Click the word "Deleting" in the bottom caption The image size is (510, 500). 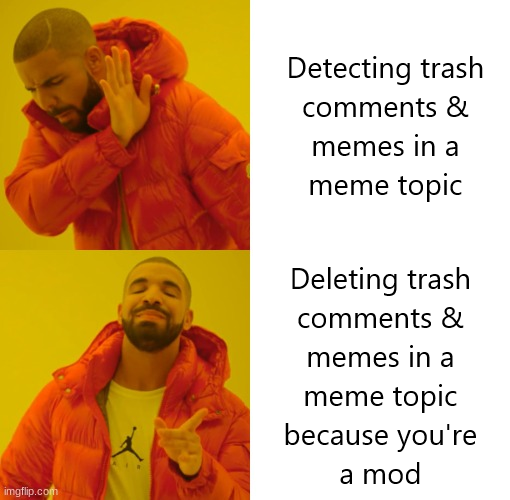click(x=344, y=279)
